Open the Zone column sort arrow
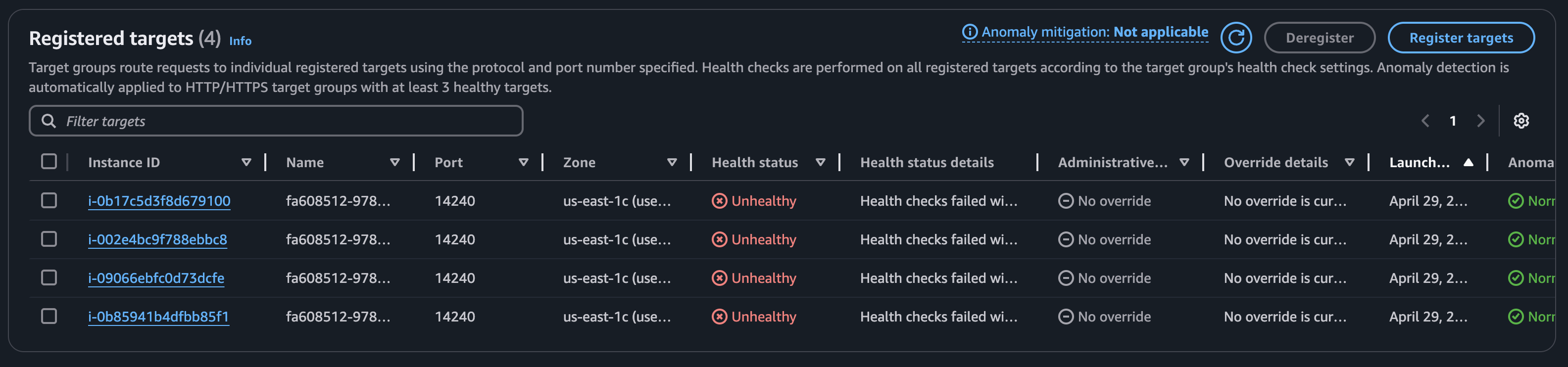 [x=671, y=162]
